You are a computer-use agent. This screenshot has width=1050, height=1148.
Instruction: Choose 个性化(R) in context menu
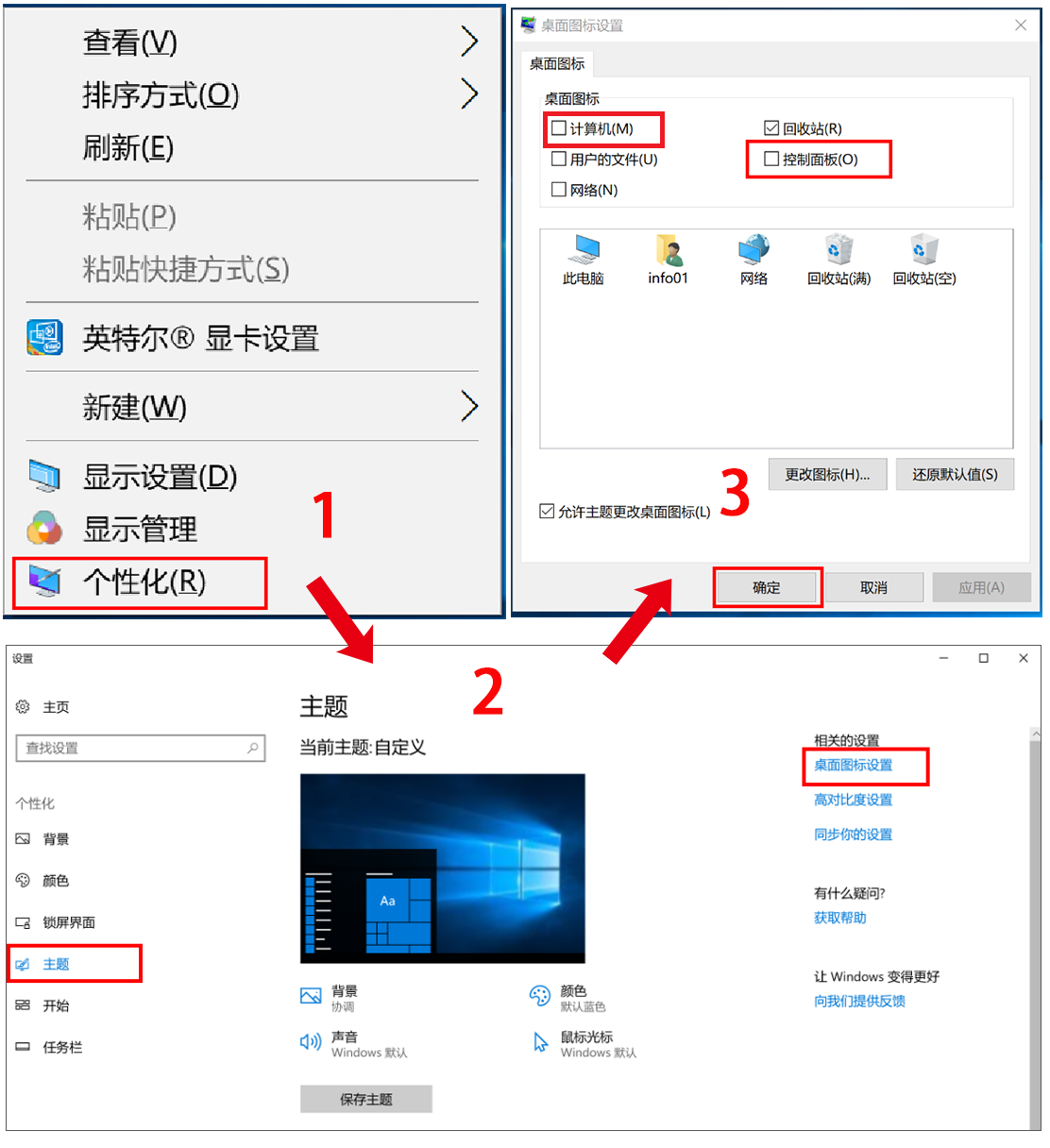140,582
